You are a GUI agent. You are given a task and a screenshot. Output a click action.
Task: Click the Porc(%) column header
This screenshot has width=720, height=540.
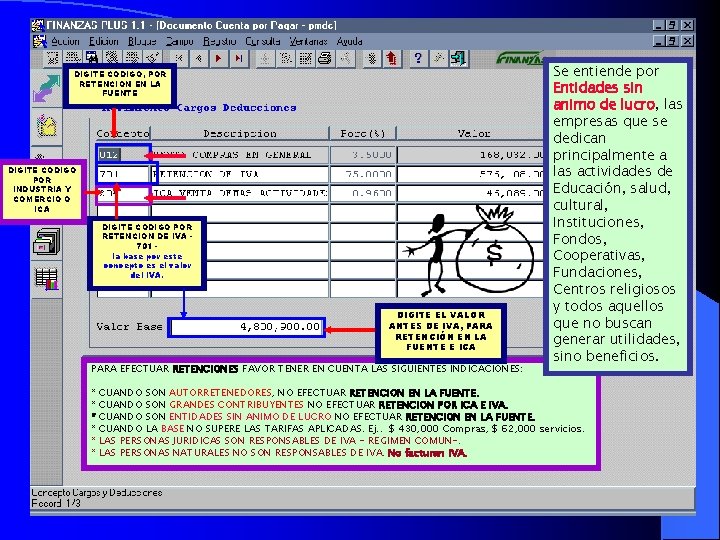coord(363,134)
